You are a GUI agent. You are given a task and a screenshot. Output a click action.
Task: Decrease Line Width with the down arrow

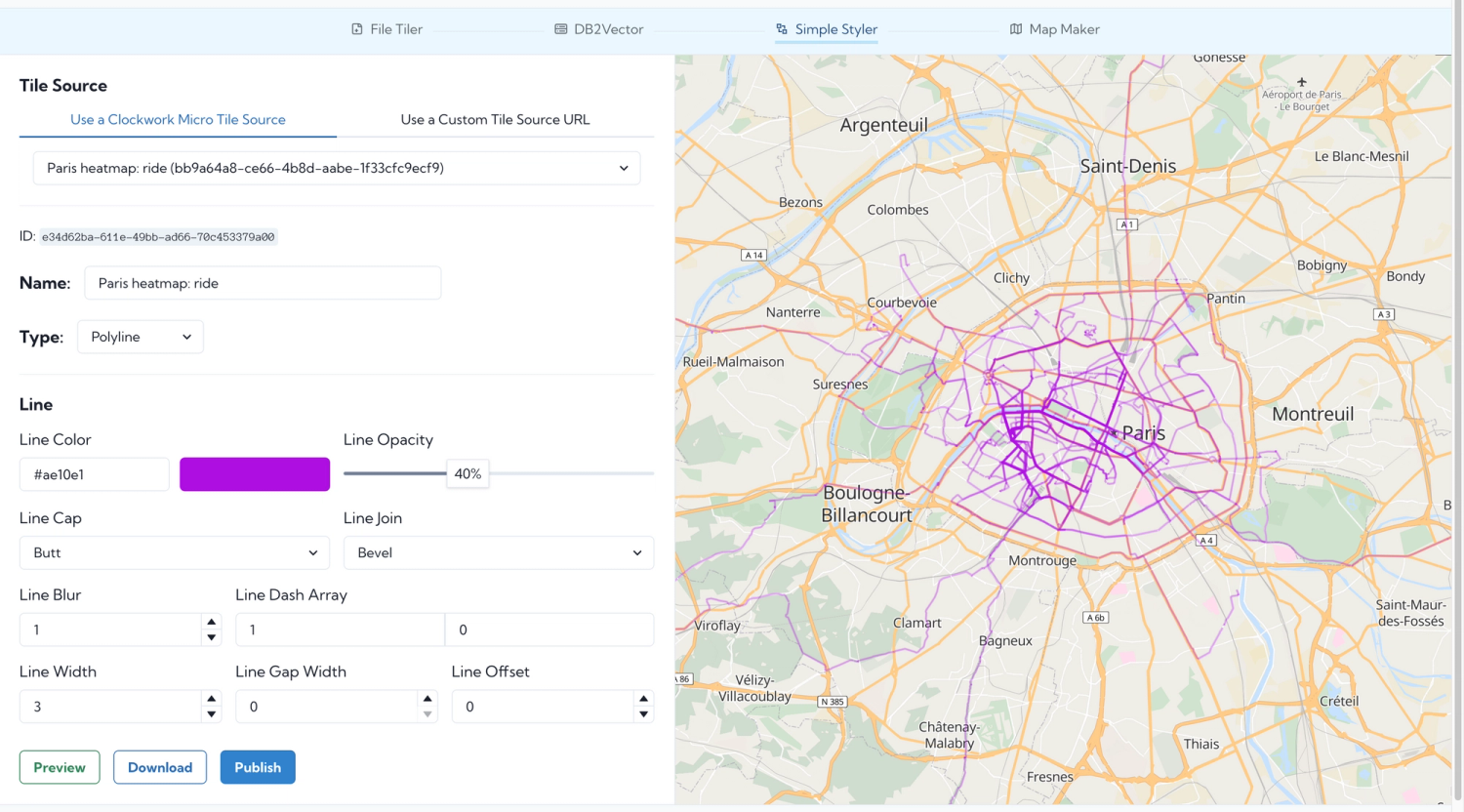point(211,714)
